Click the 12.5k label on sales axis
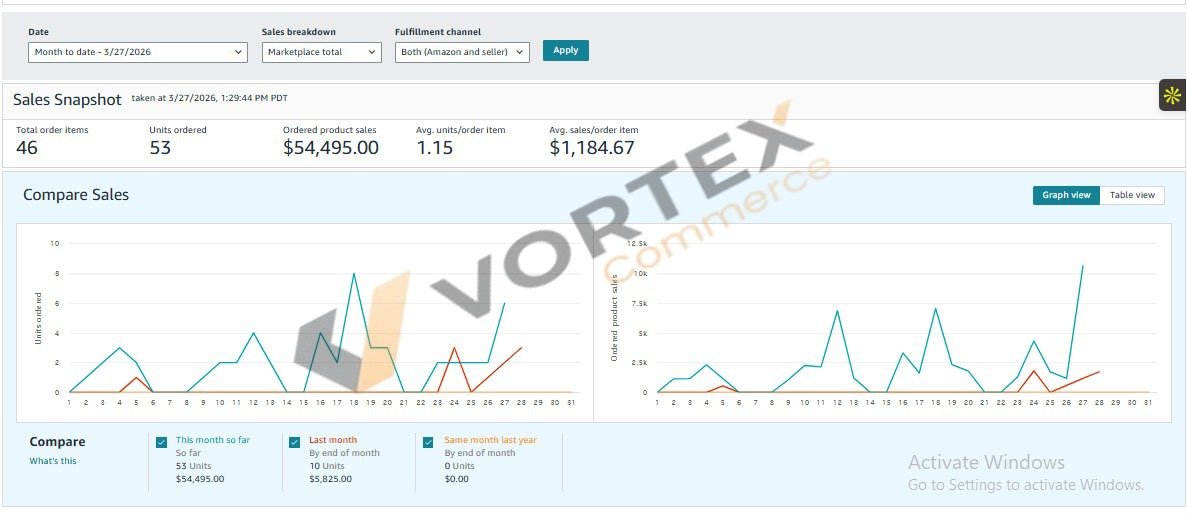The image size is (1187, 525). (638, 244)
